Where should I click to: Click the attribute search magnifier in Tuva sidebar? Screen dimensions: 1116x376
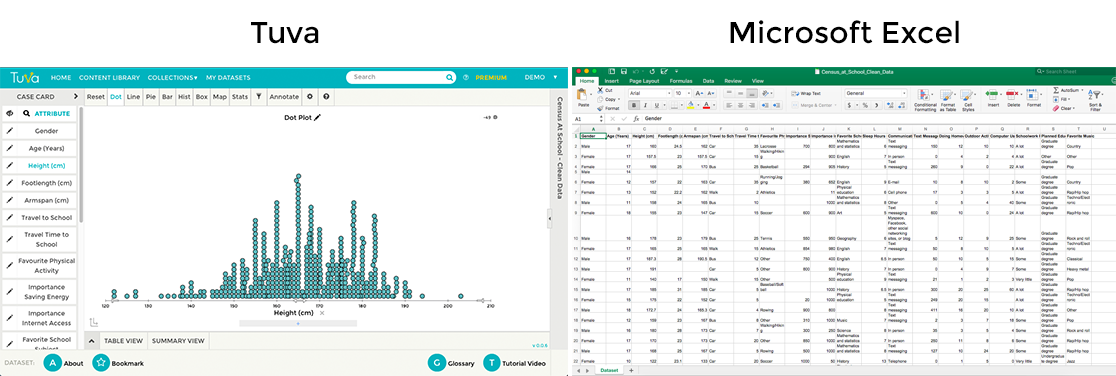coord(26,113)
